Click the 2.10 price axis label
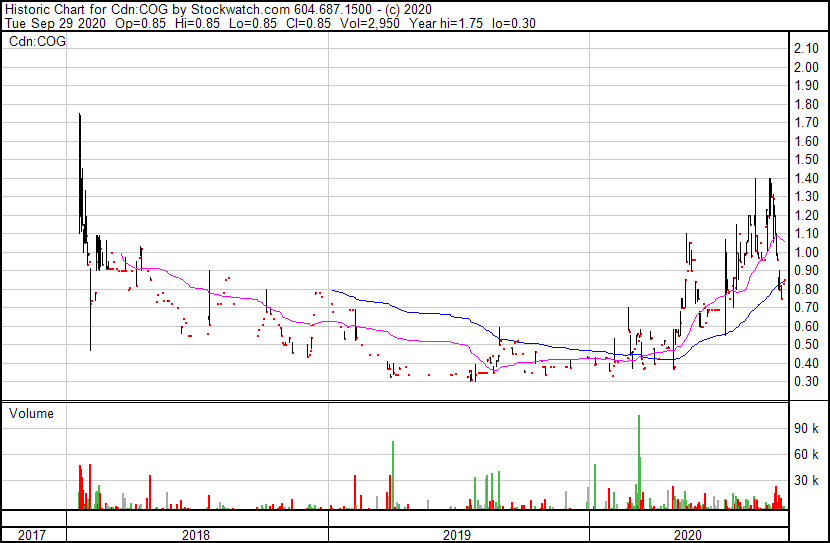The image size is (830, 543). [x=806, y=49]
